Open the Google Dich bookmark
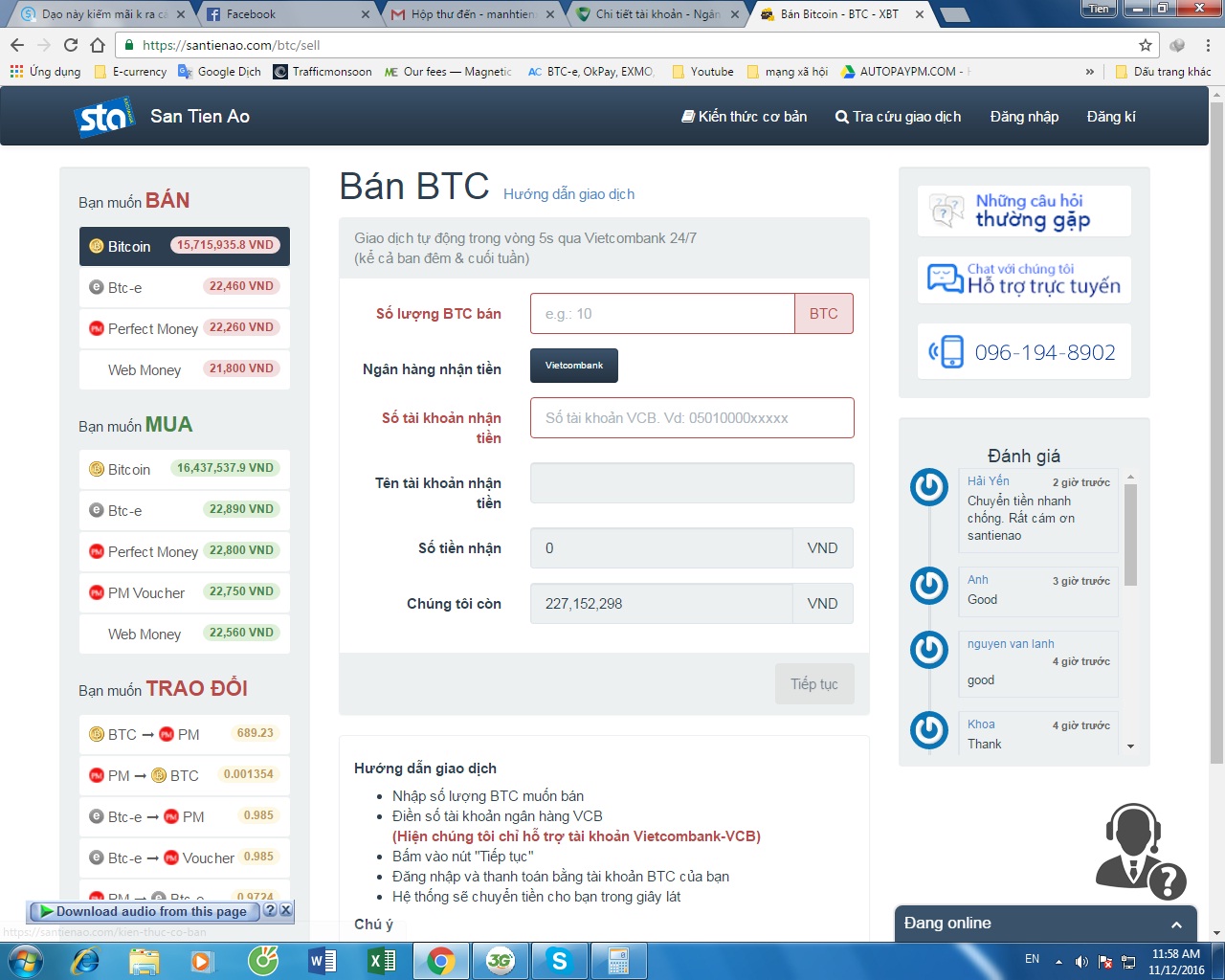Image resolution: width=1225 pixels, height=980 pixels. coord(219,72)
